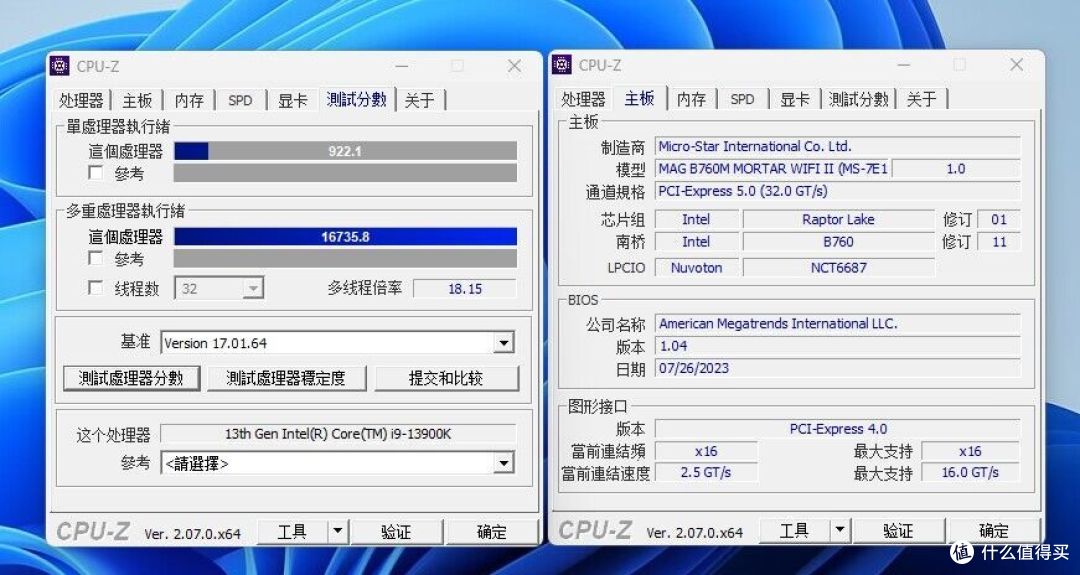This screenshot has height=575, width=1080.
Task: Click manufacturer field Micro-Star International
Action: (837, 146)
